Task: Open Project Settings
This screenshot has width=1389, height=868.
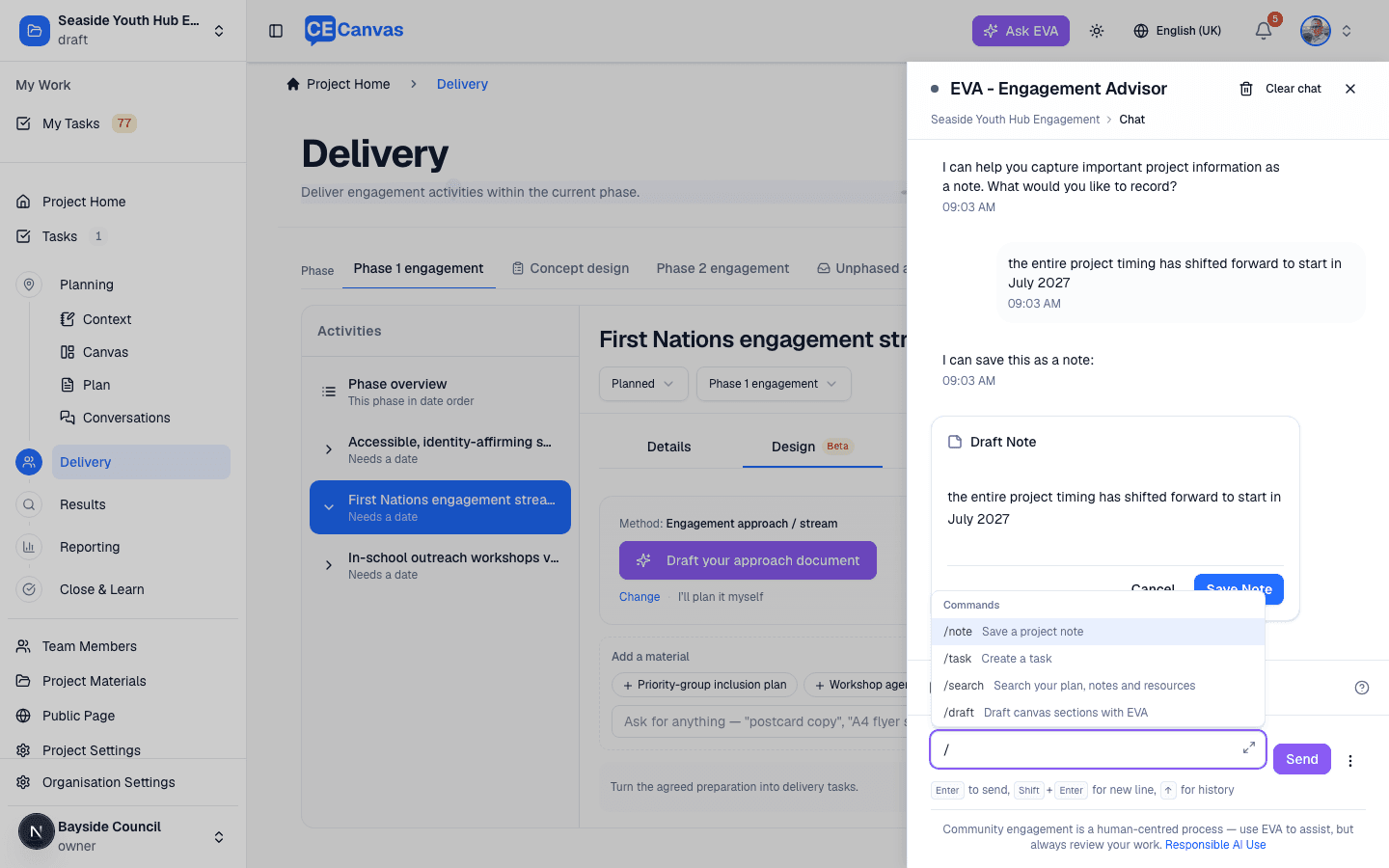Action: (92, 750)
